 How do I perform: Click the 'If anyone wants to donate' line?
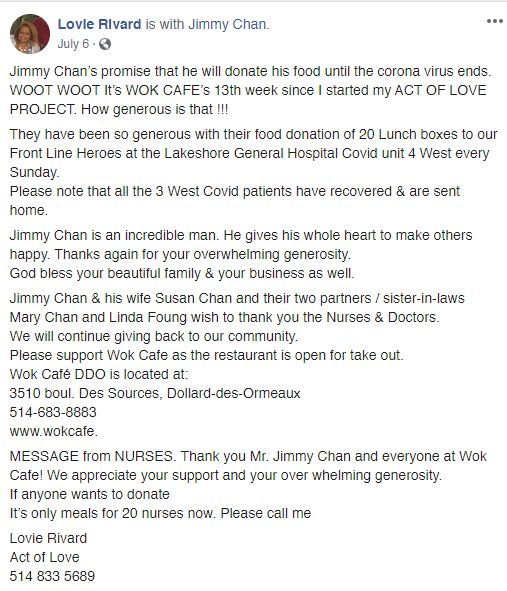(90, 494)
